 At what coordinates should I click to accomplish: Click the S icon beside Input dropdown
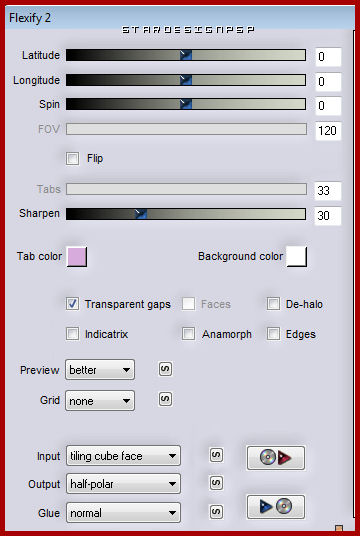pyautogui.click(x=216, y=455)
